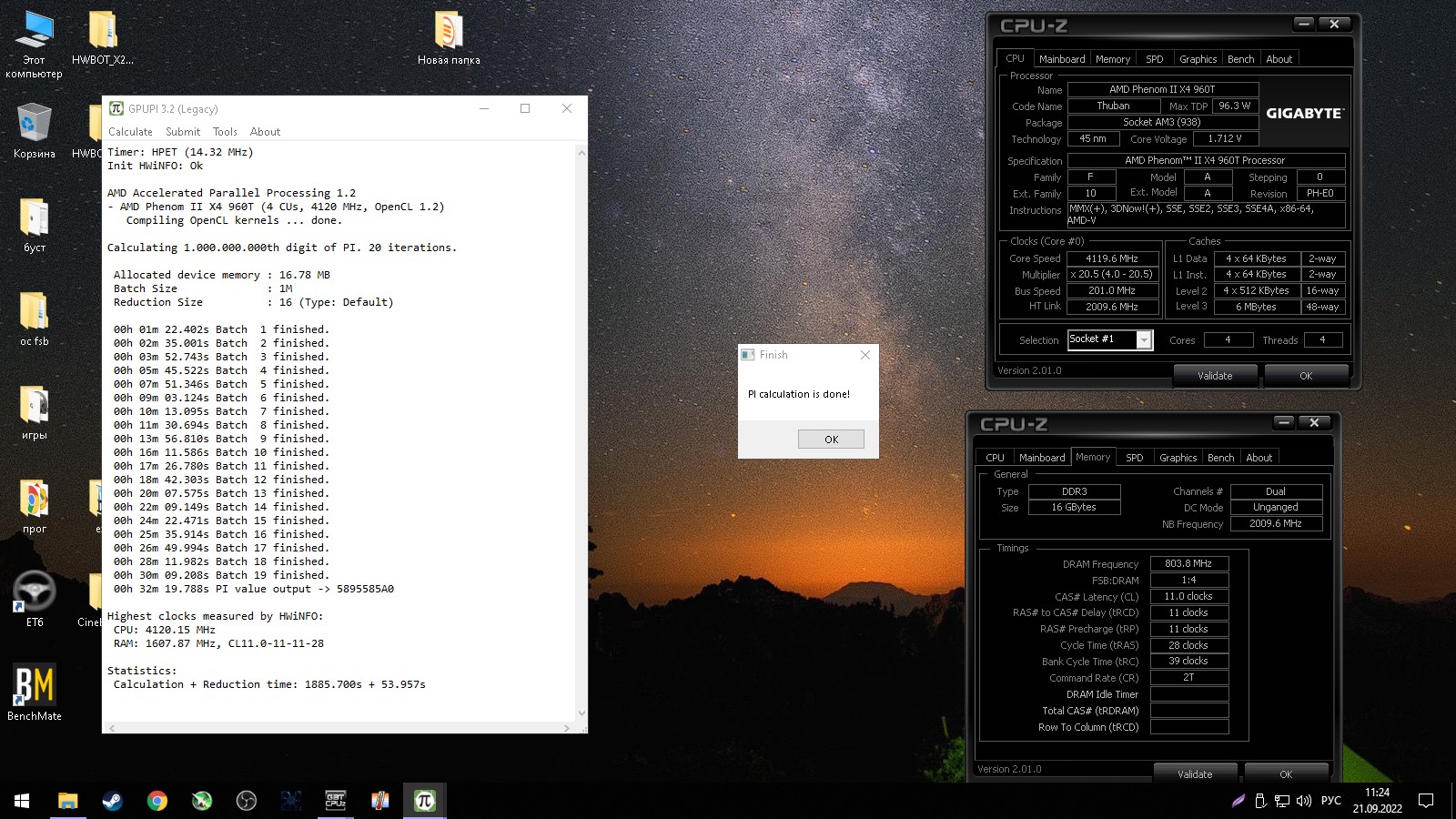
Task: Maximize the GPUPI window
Action: [x=525, y=108]
